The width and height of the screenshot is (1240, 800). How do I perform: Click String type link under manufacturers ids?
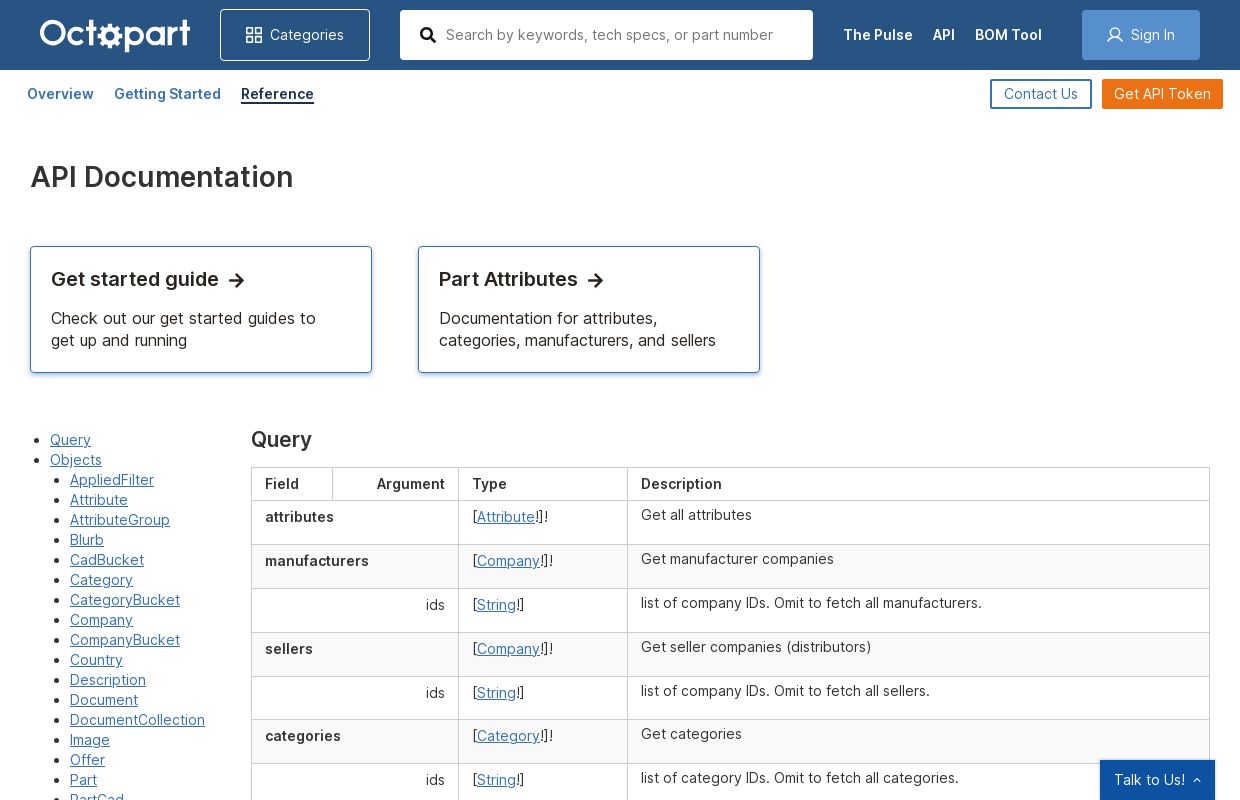coord(496,605)
